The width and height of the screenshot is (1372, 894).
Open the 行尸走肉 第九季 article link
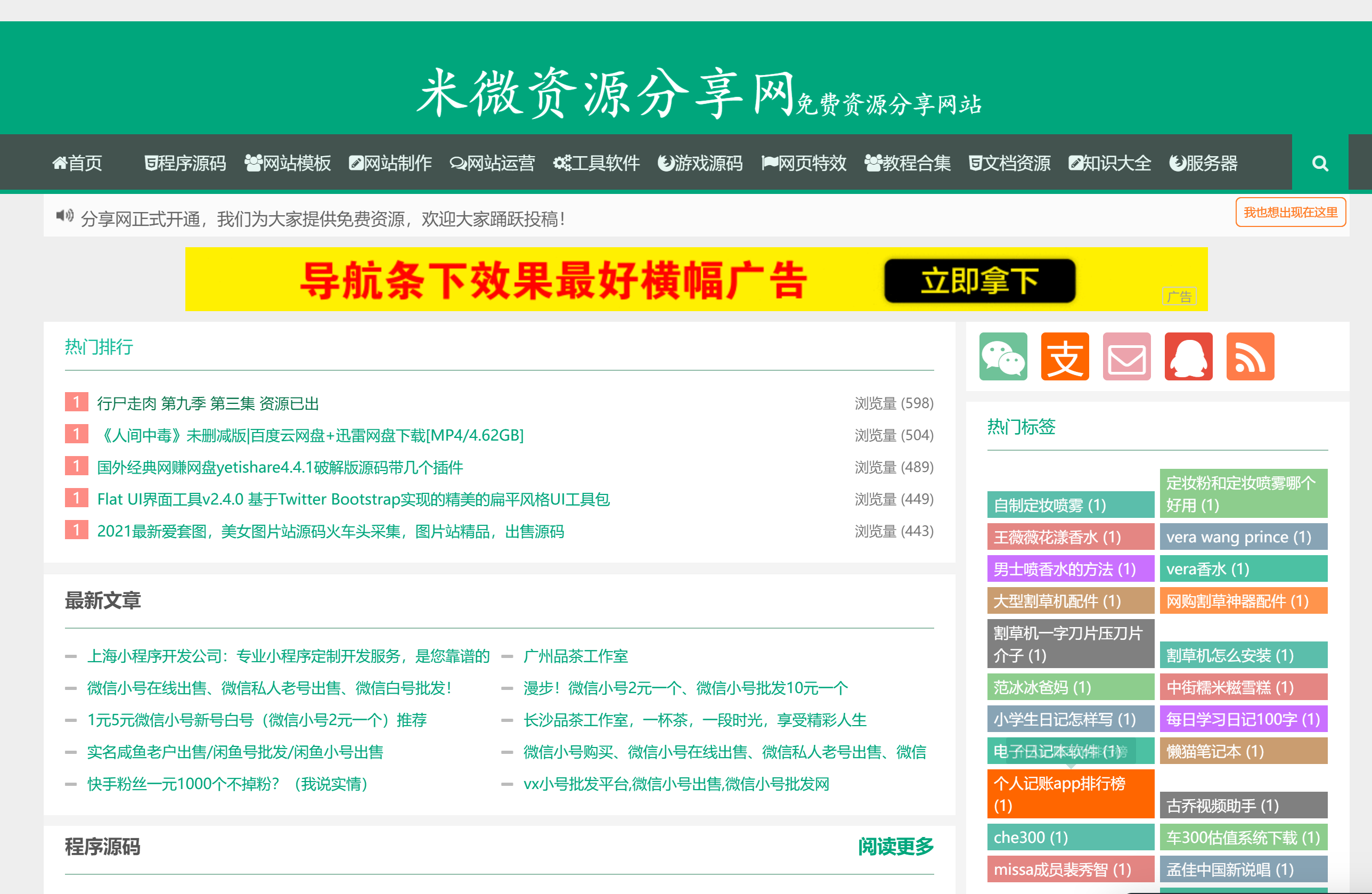[x=207, y=403]
